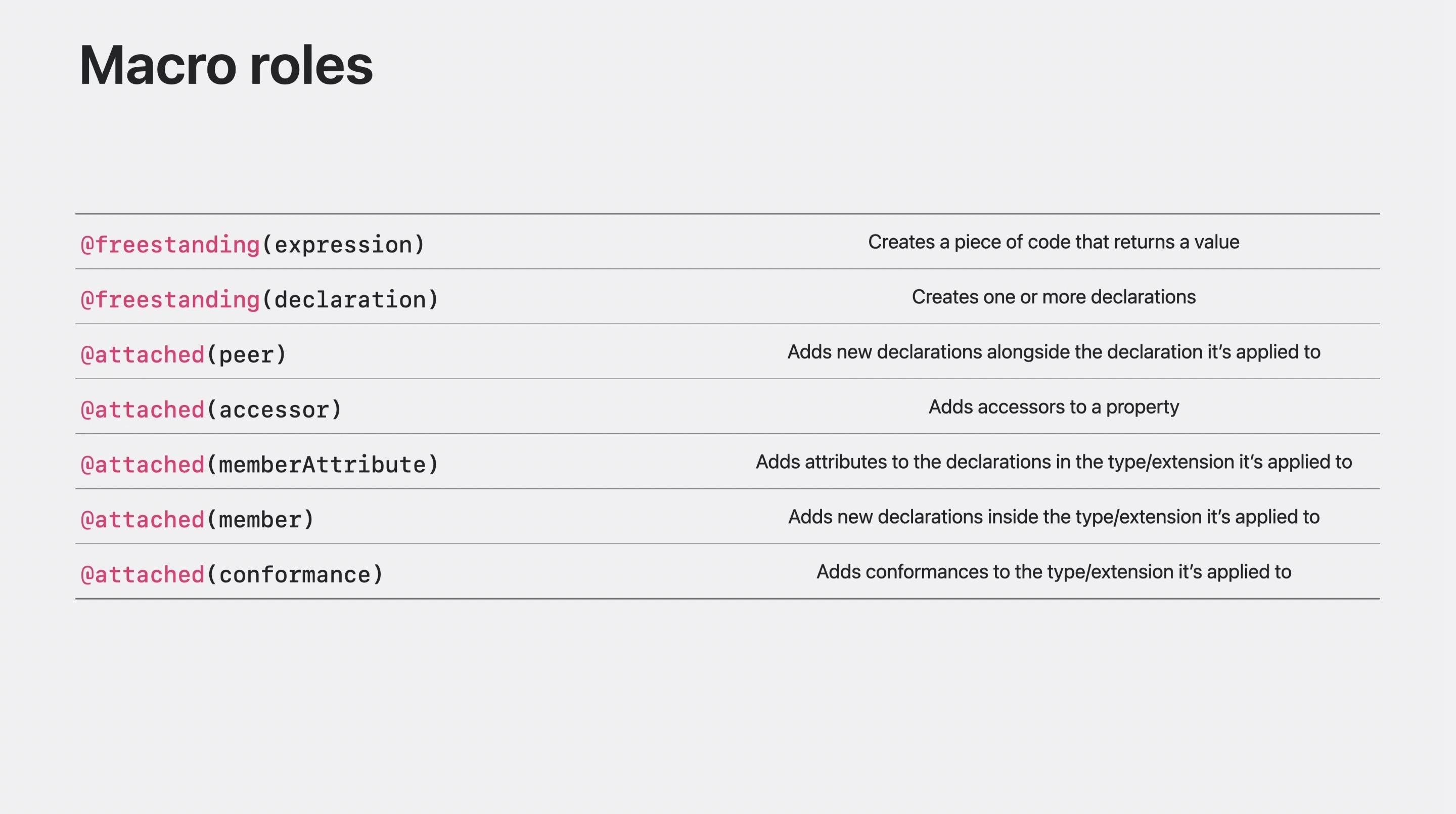Click pink @attached keyword before (conformance)
The image size is (1456, 814).
tap(143, 574)
